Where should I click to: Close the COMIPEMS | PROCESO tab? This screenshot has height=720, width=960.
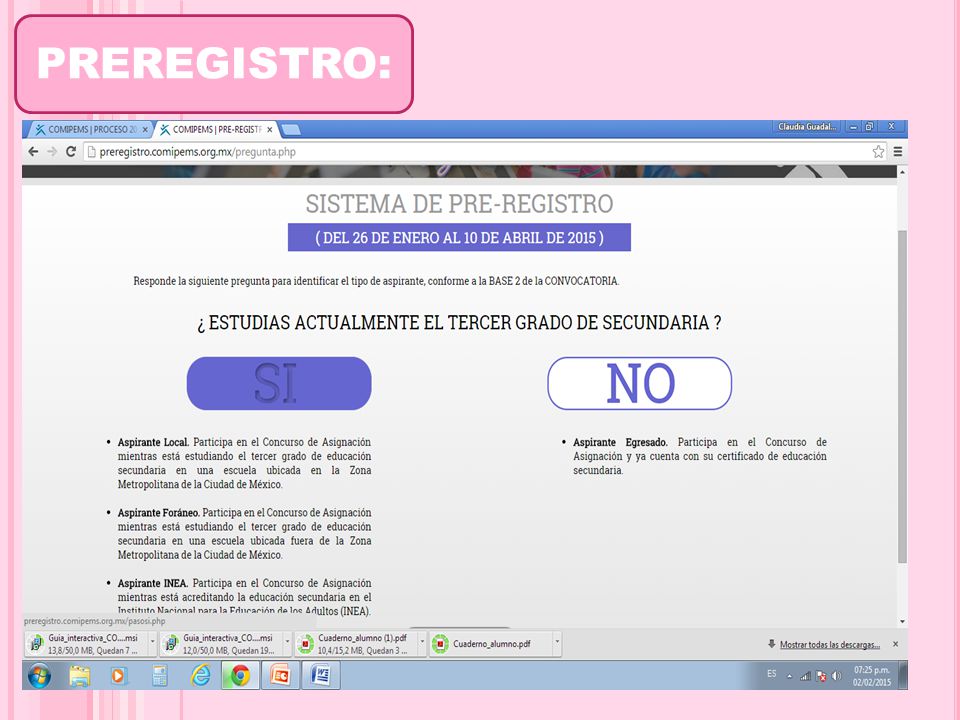pos(145,130)
